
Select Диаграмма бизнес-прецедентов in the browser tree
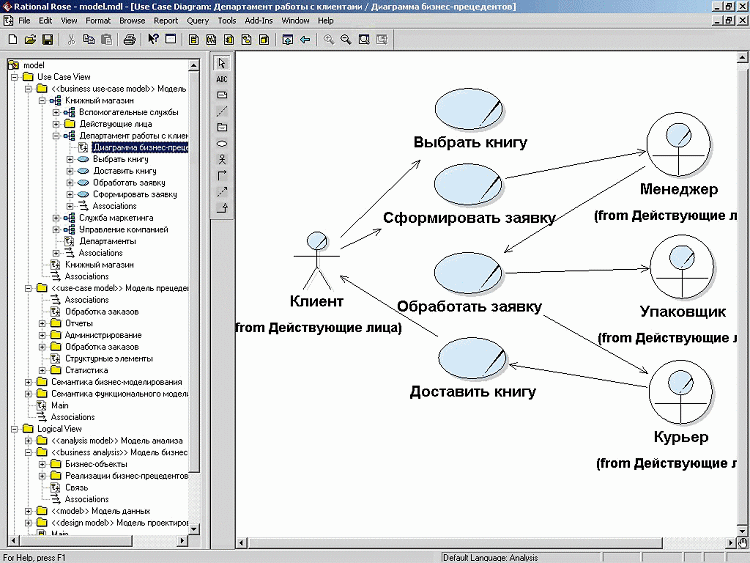140,147
